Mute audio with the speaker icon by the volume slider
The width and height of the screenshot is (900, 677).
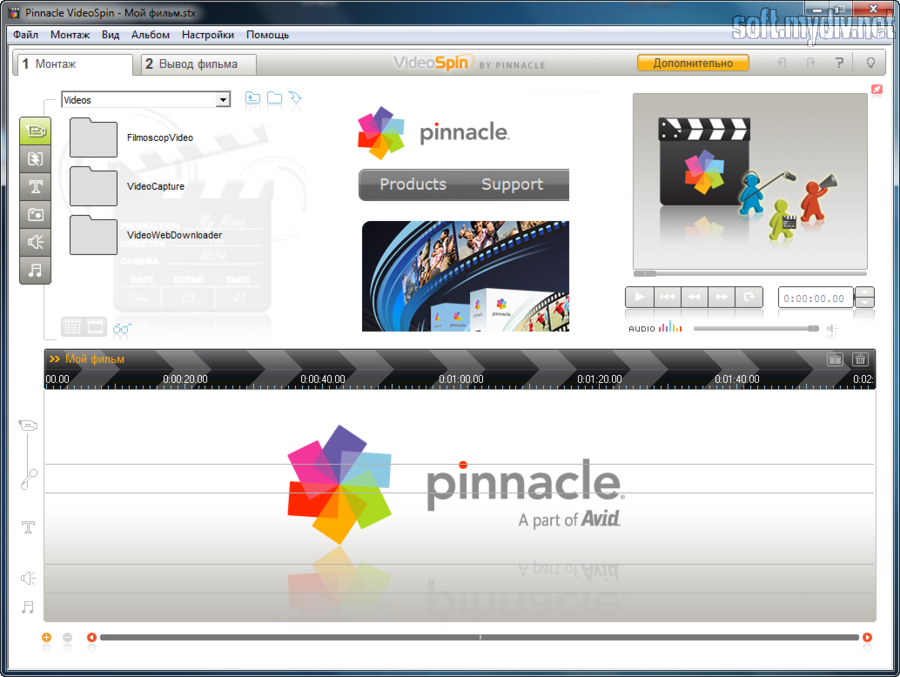click(x=832, y=329)
